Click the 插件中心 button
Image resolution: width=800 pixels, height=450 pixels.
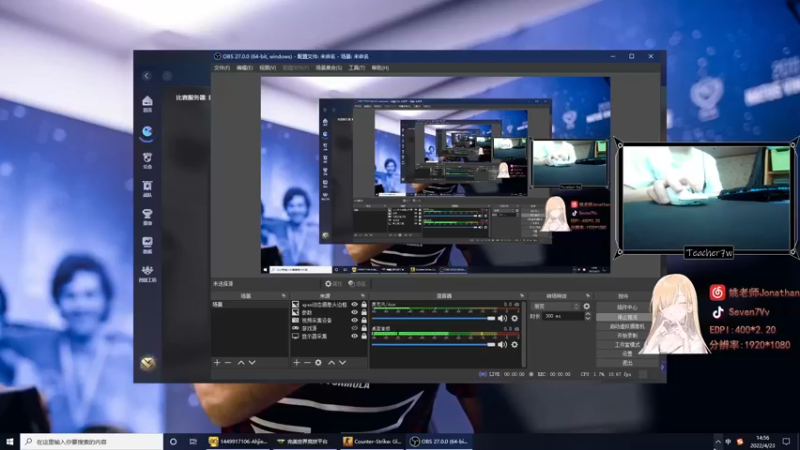(627, 307)
